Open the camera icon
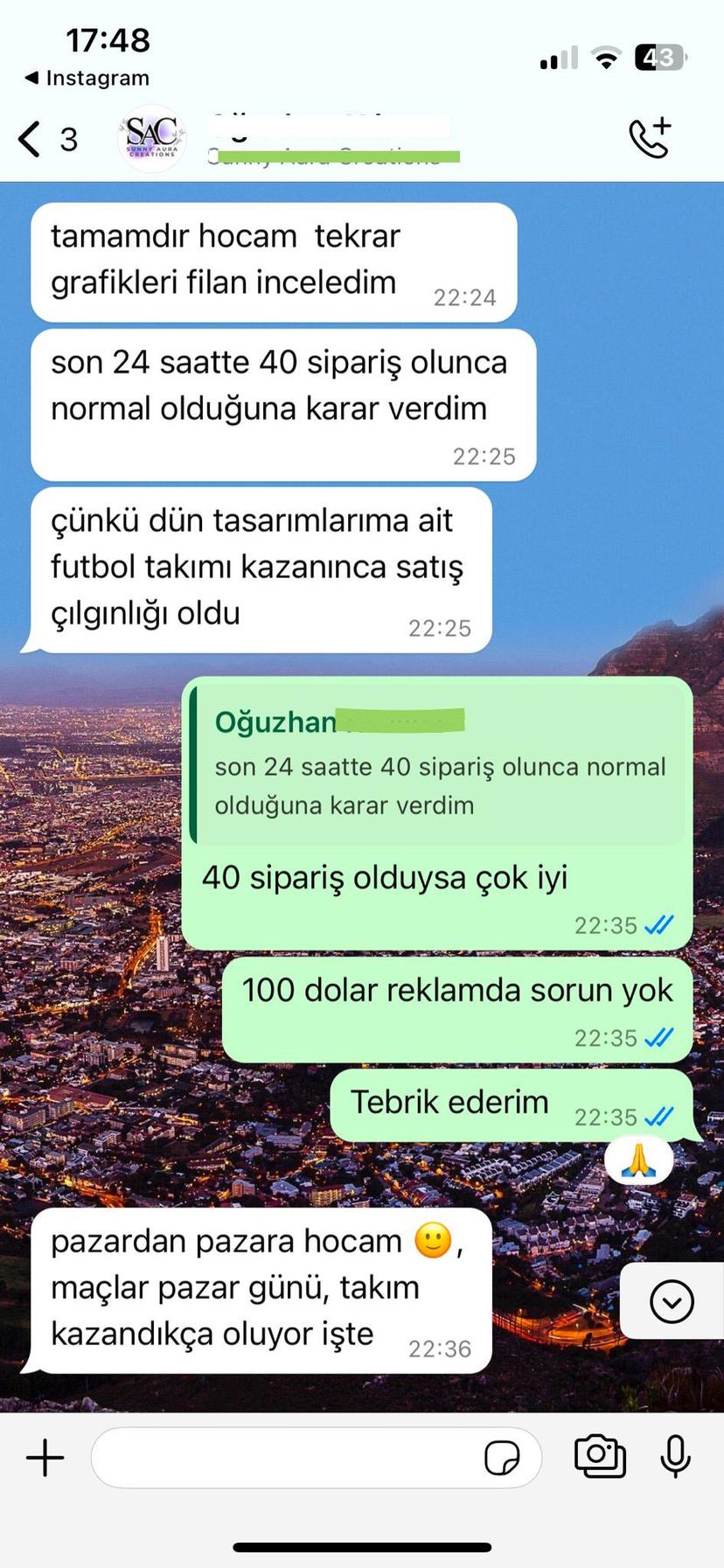Viewport: 724px width, 1568px height. 600,1456
